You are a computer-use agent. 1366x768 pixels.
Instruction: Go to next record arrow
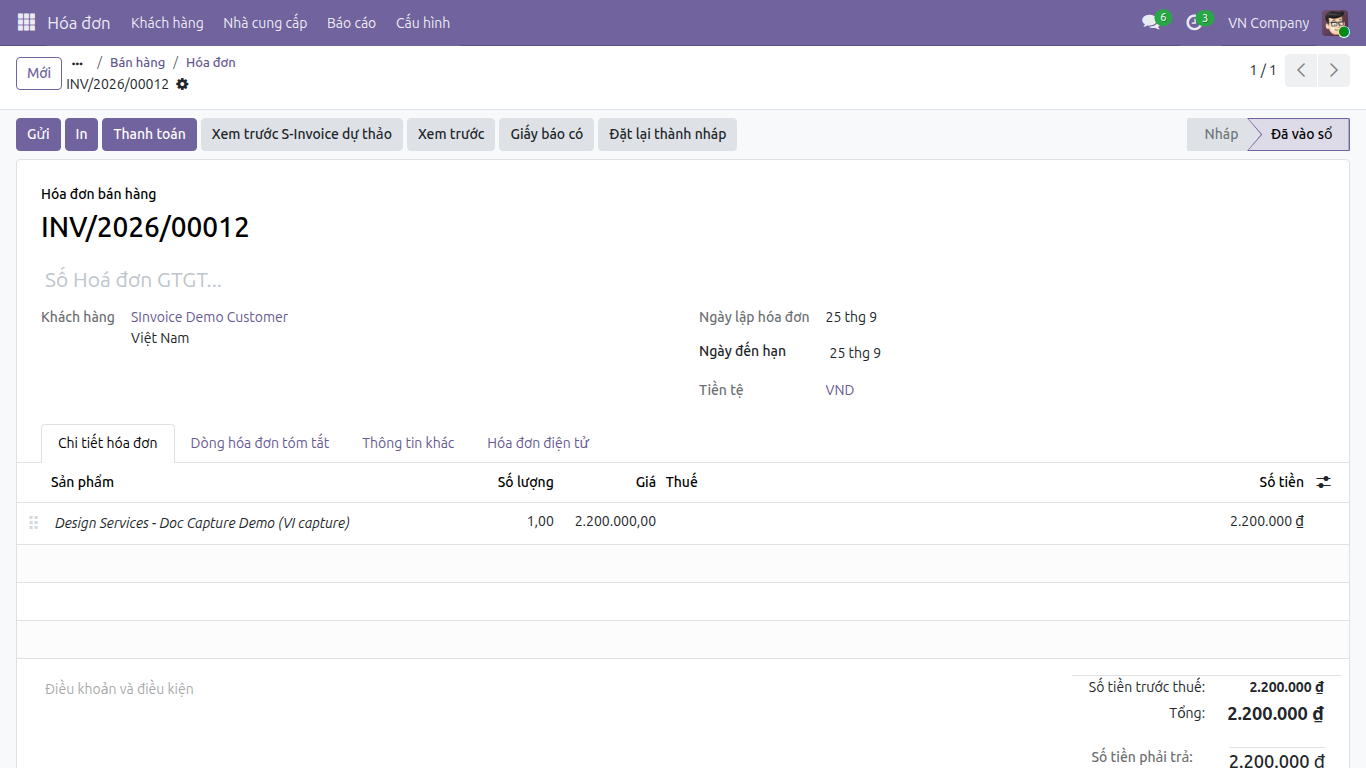[x=1334, y=71]
